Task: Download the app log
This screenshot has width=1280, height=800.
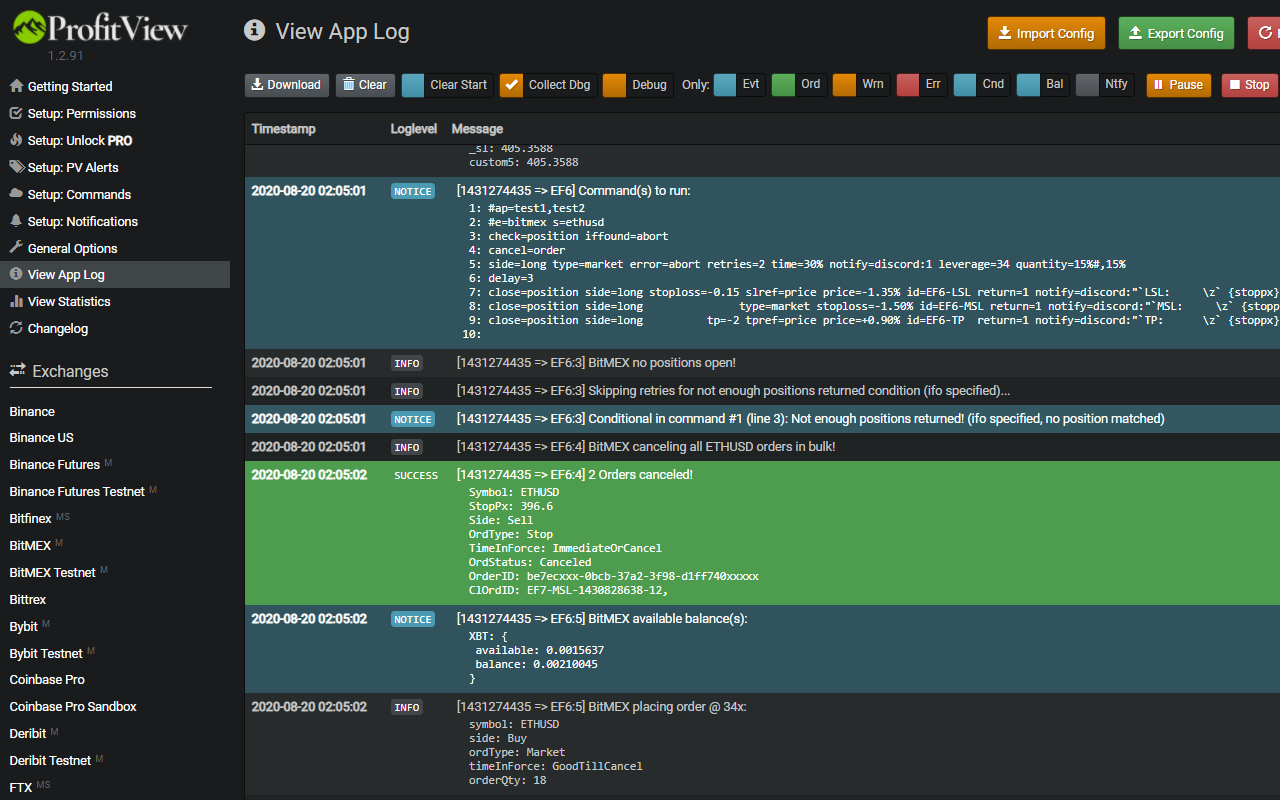Action: pyautogui.click(x=287, y=85)
